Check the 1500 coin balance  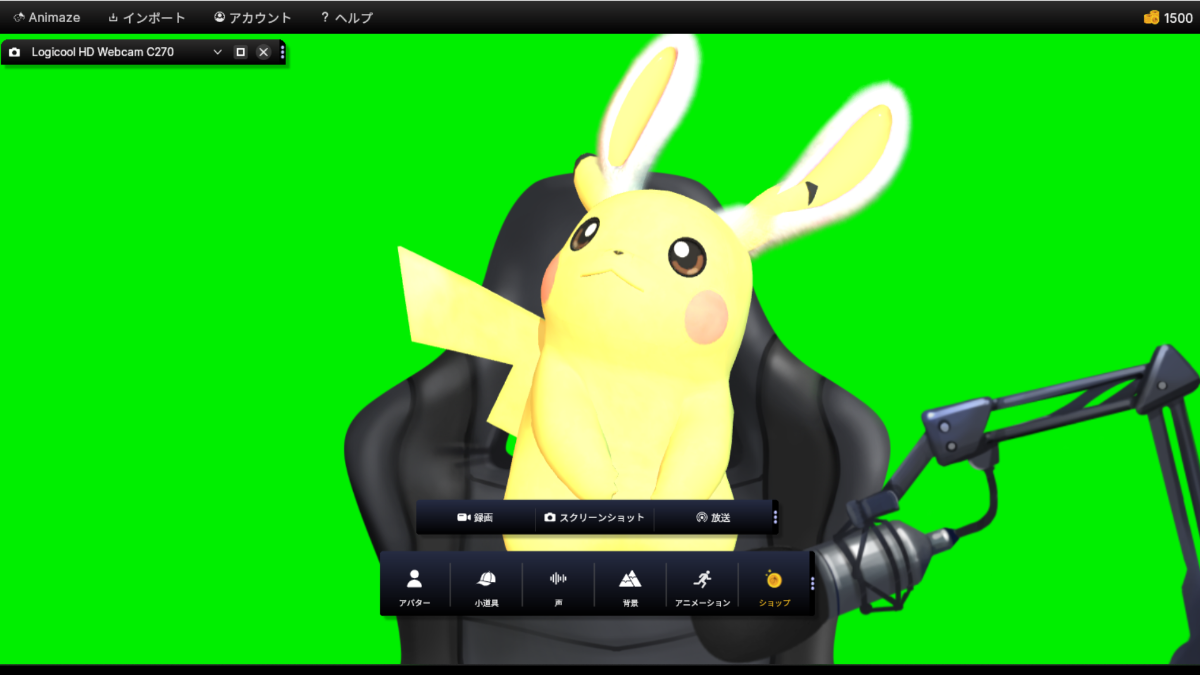point(1168,18)
